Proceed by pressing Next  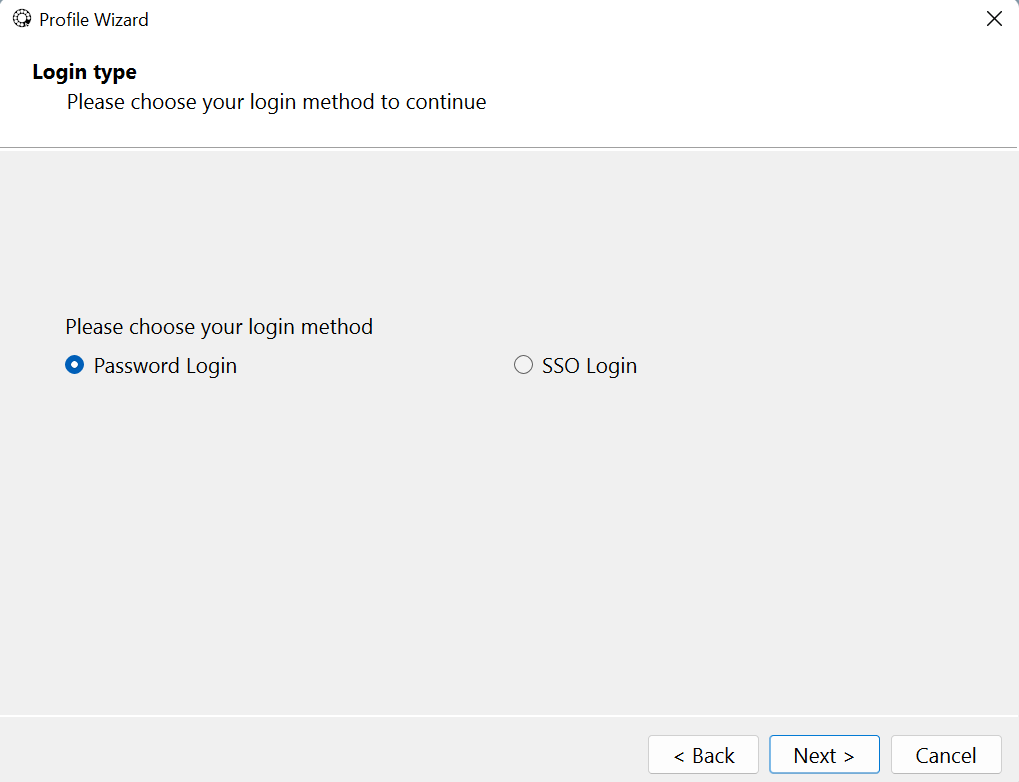824,755
